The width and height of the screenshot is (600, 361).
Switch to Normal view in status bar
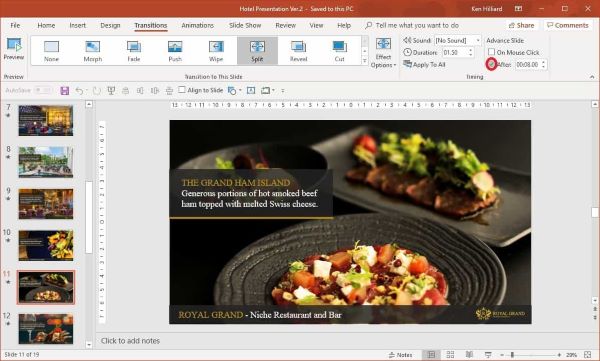tap(431, 355)
